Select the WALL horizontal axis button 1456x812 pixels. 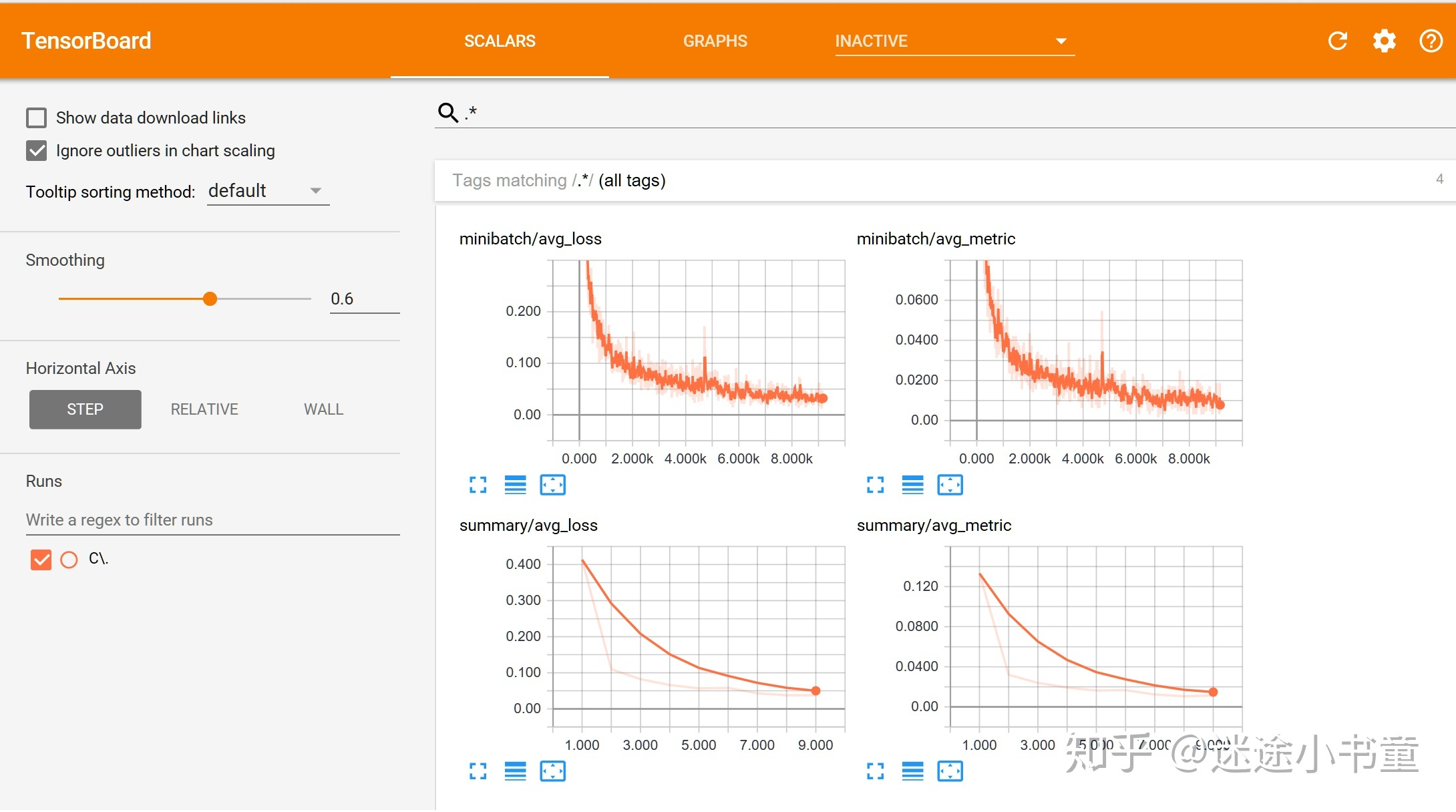pyautogui.click(x=322, y=409)
